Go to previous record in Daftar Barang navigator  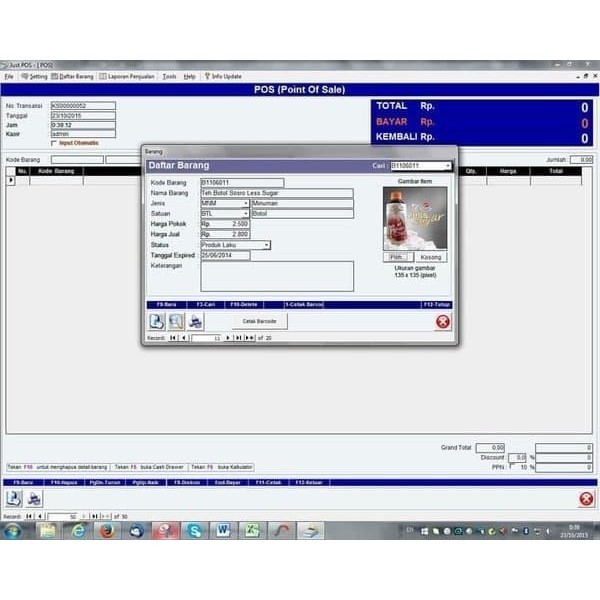pos(184,338)
